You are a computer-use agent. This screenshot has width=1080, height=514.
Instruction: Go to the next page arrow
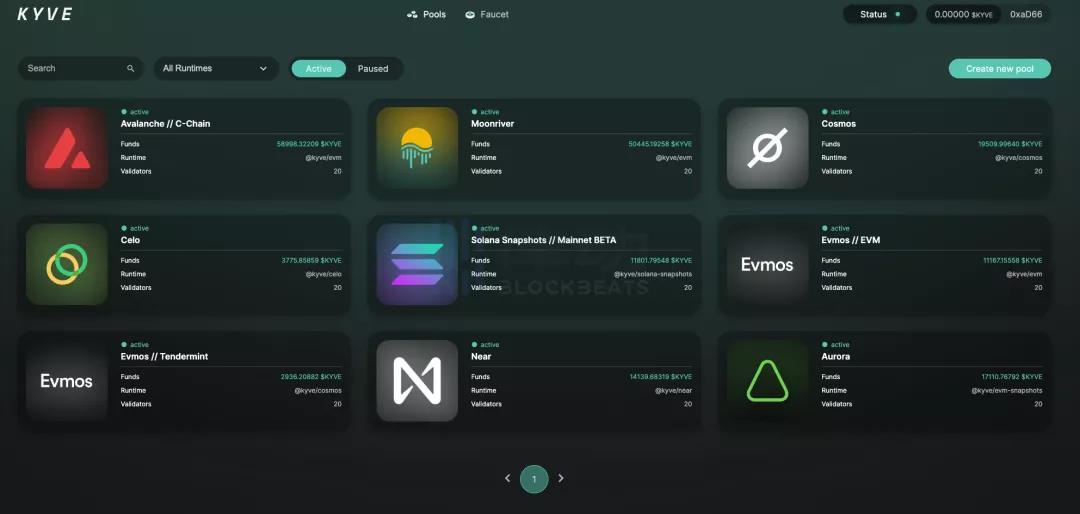561,478
